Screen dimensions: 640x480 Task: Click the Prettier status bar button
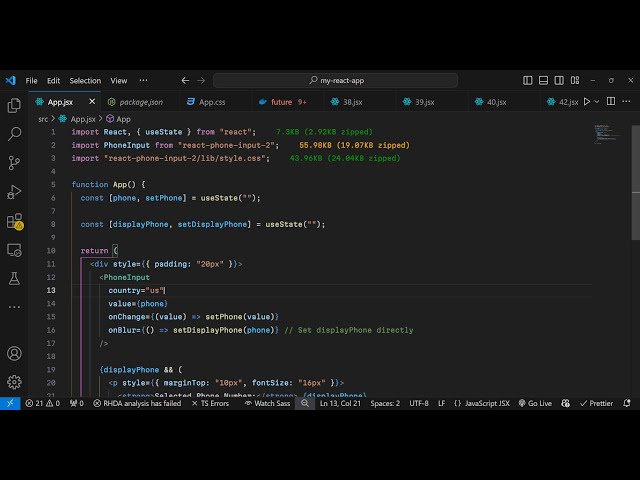click(598, 403)
